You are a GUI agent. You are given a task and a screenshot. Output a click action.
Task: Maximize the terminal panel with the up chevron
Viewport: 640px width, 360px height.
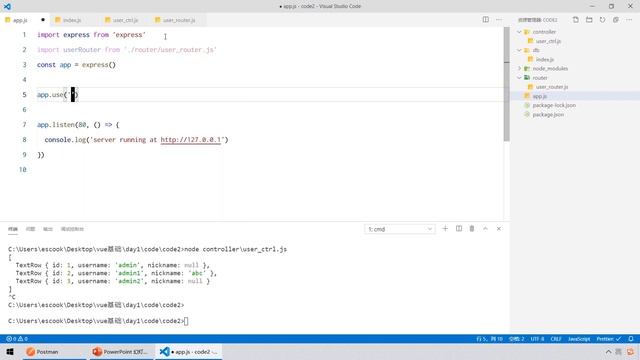pyautogui.click(x=485, y=229)
